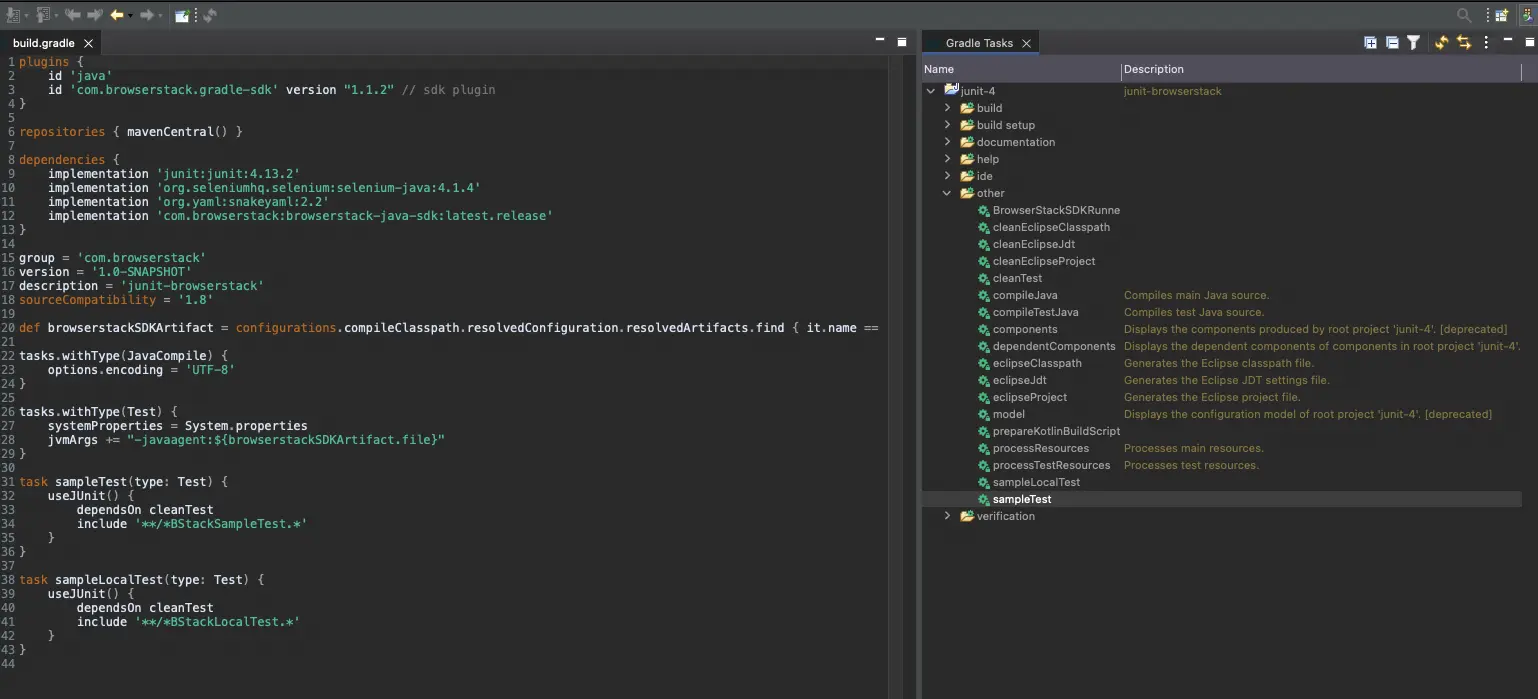This screenshot has width=1538, height=699.
Task: Open the back history dropdown arrow
Action: coord(132,15)
